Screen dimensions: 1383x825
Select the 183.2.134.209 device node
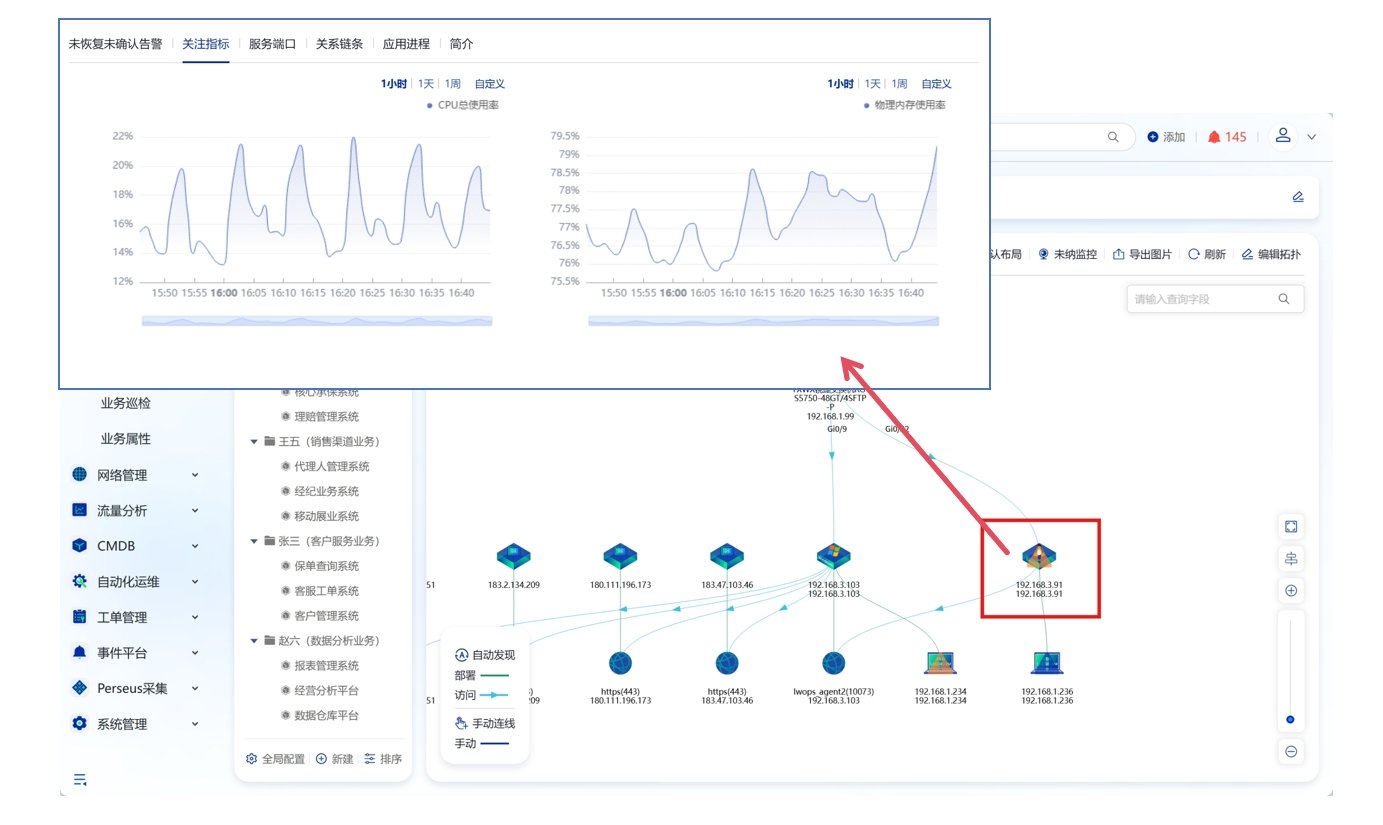tap(514, 557)
